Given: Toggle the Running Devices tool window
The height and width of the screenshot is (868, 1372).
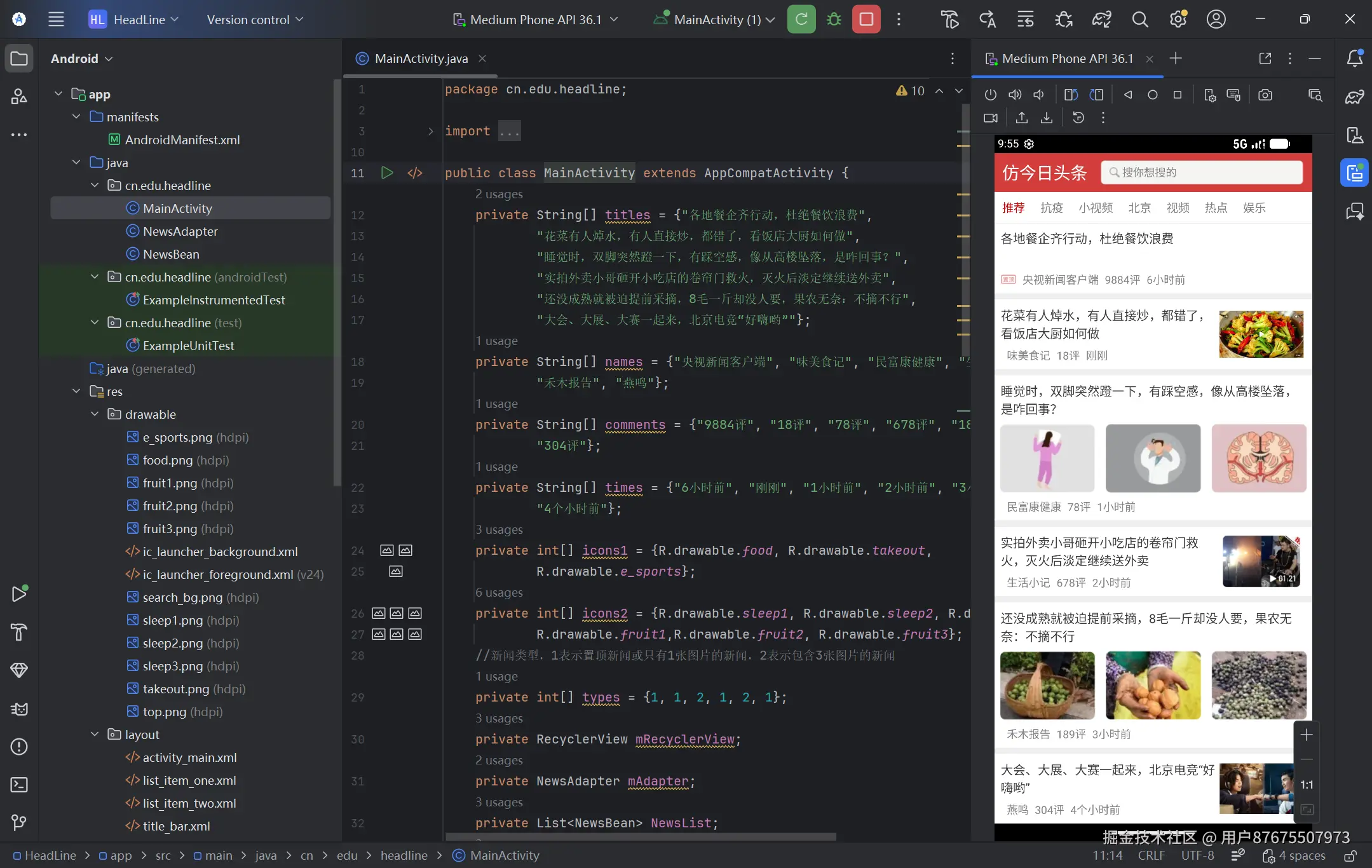Looking at the screenshot, I should point(1354,173).
